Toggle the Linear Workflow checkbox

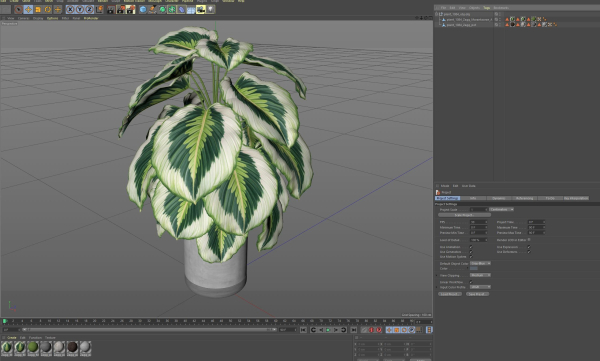click(471, 282)
